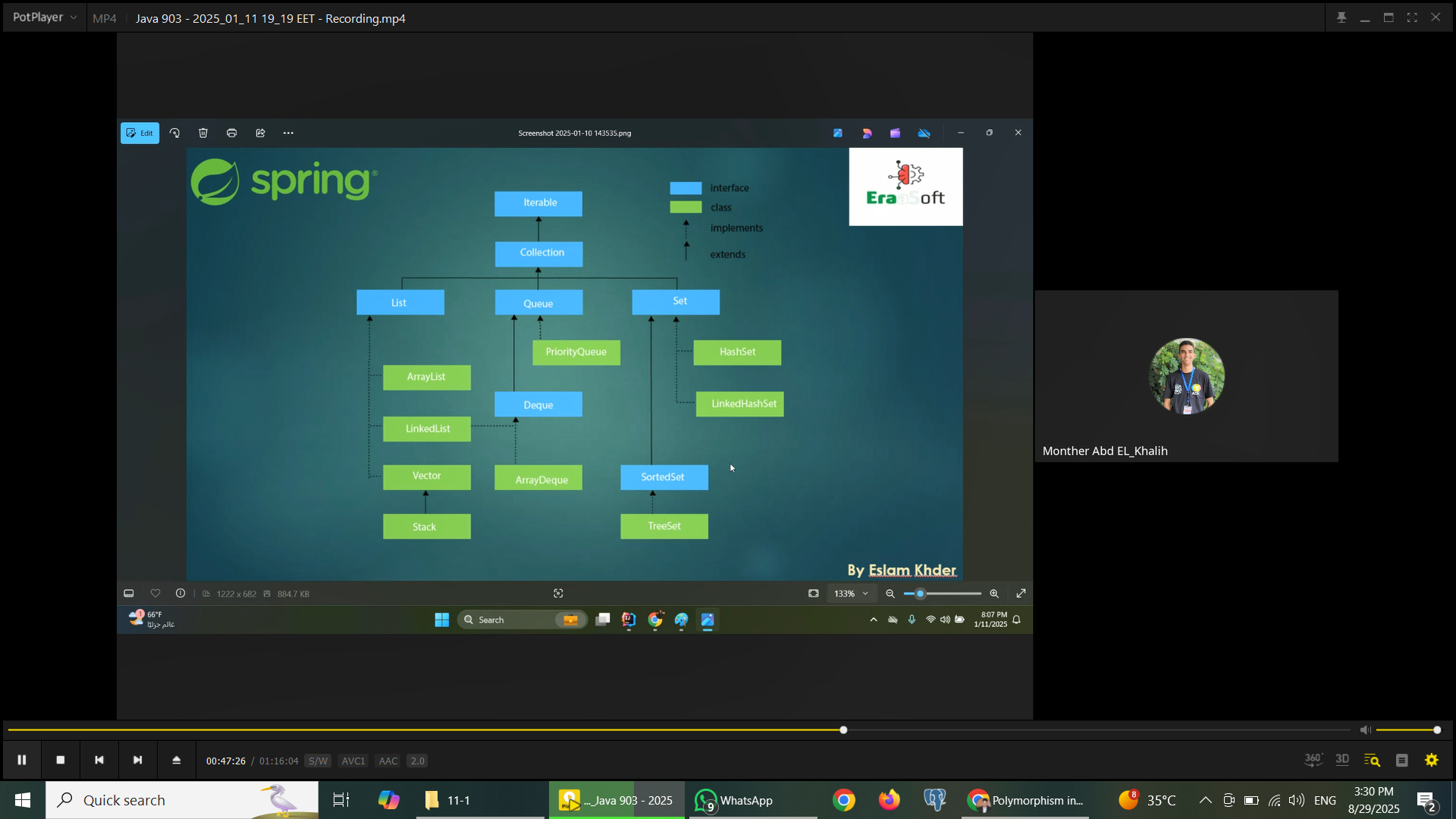This screenshot has width=1456, height=819.
Task: Stop the video playback
Action: 61,760
